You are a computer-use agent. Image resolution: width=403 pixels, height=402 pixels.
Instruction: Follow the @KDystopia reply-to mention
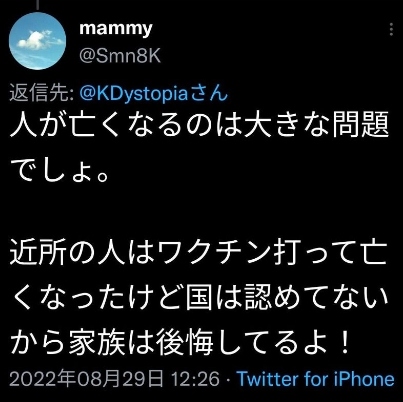click(x=137, y=94)
